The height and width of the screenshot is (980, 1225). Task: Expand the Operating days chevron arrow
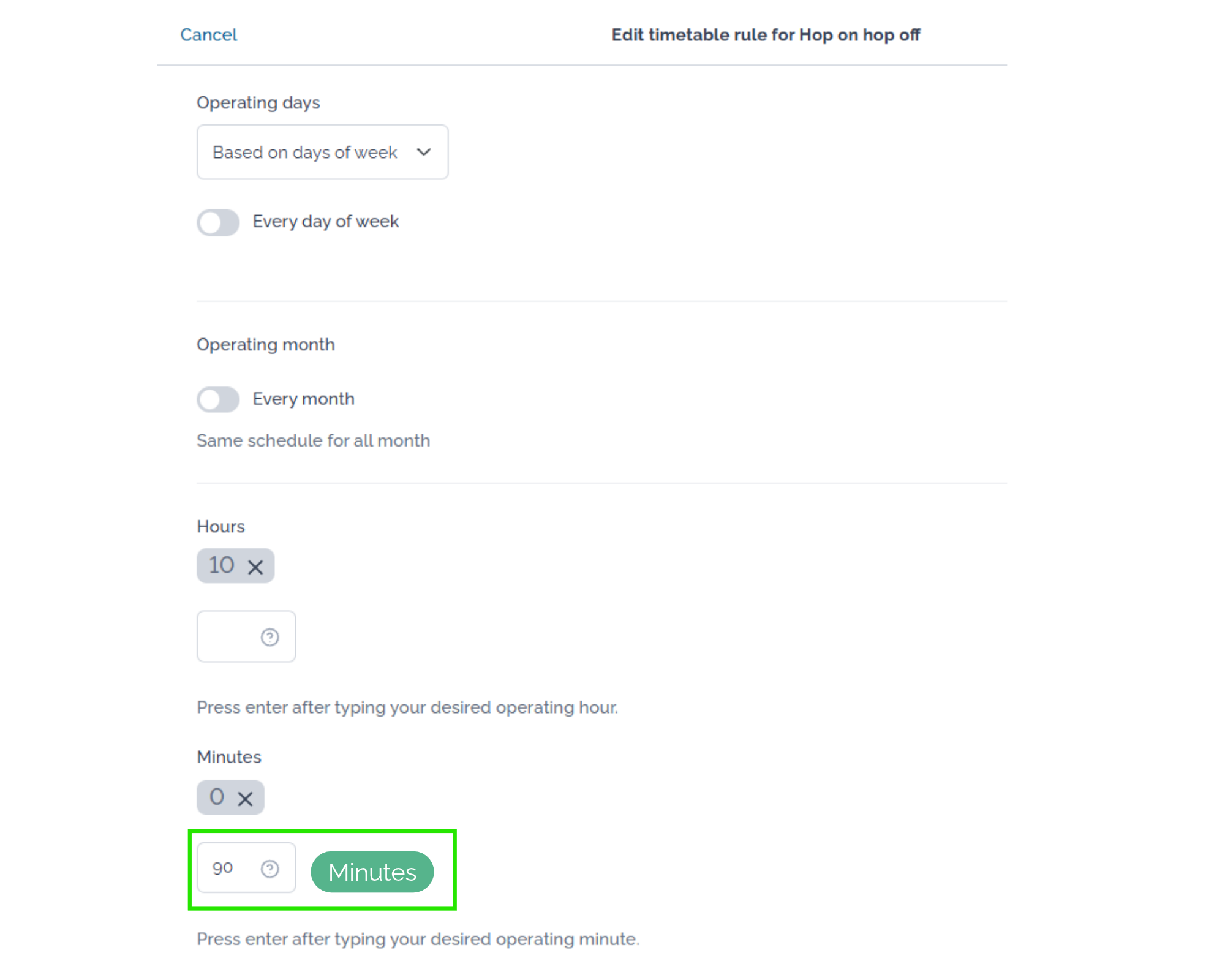424,152
